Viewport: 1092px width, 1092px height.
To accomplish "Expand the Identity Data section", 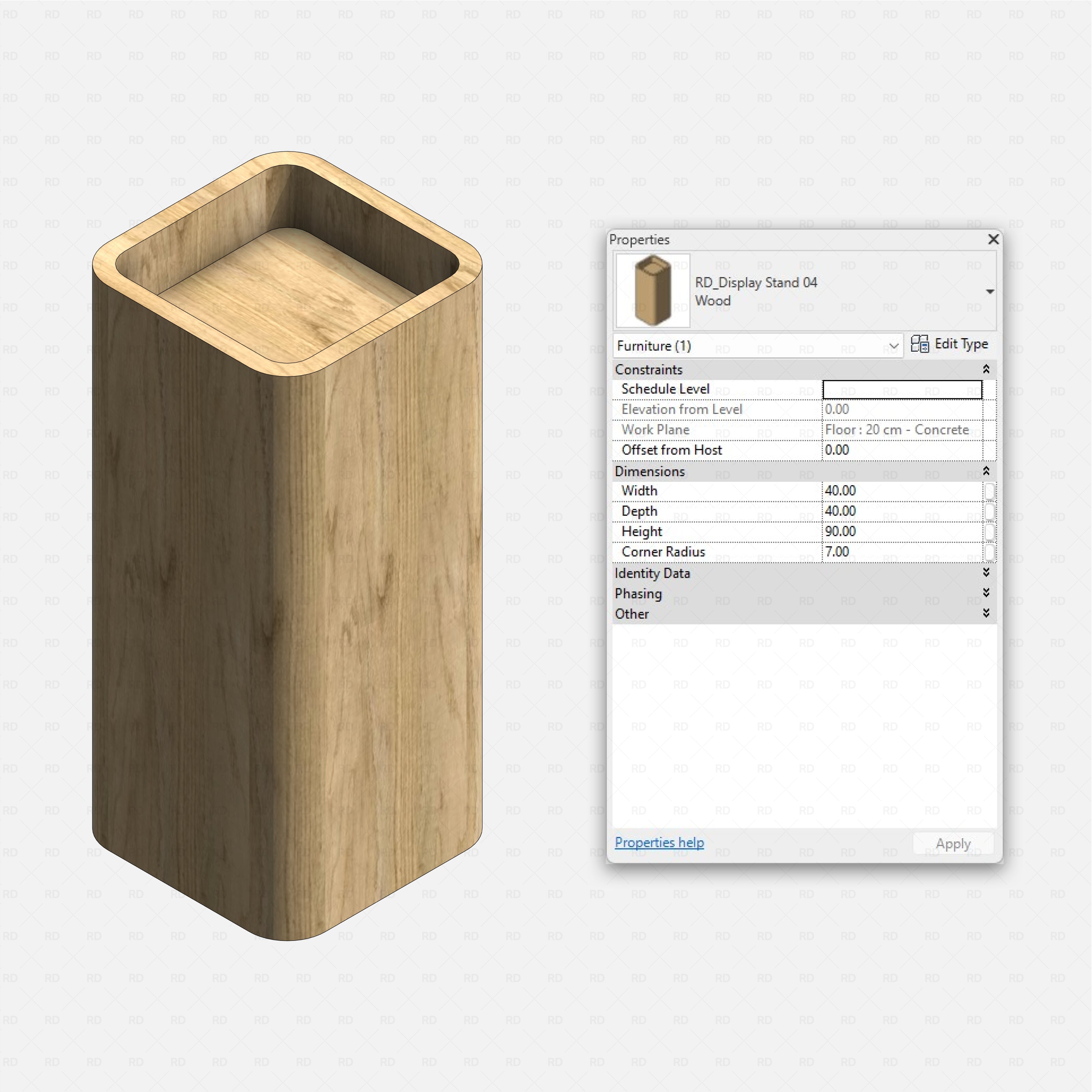I will (986, 573).
